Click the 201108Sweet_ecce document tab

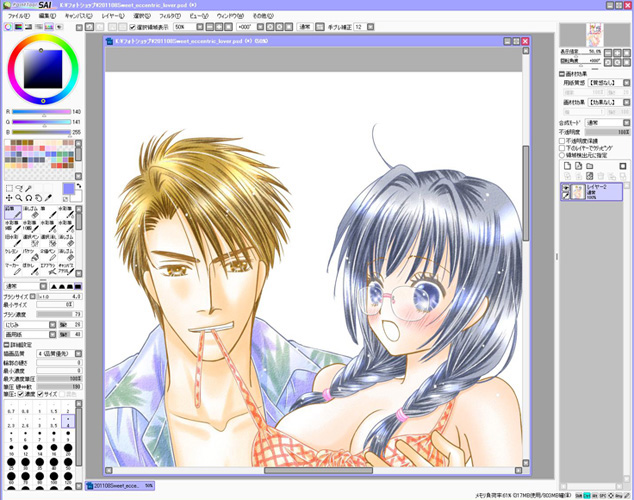click(120, 485)
